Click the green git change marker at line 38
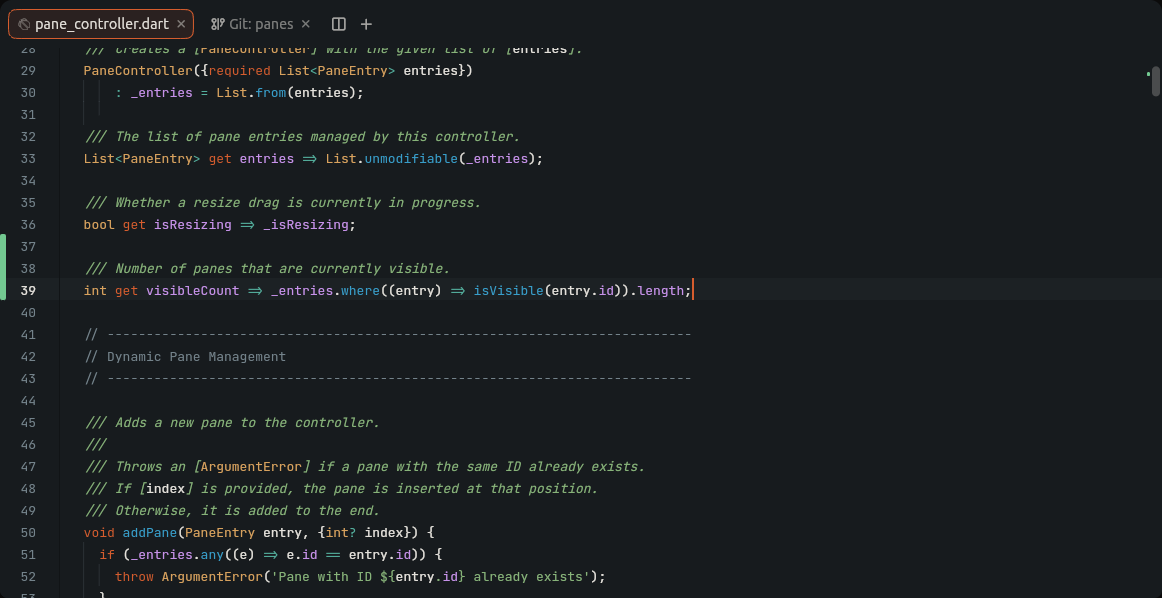Viewport: 1162px width, 598px height. pos(3,268)
